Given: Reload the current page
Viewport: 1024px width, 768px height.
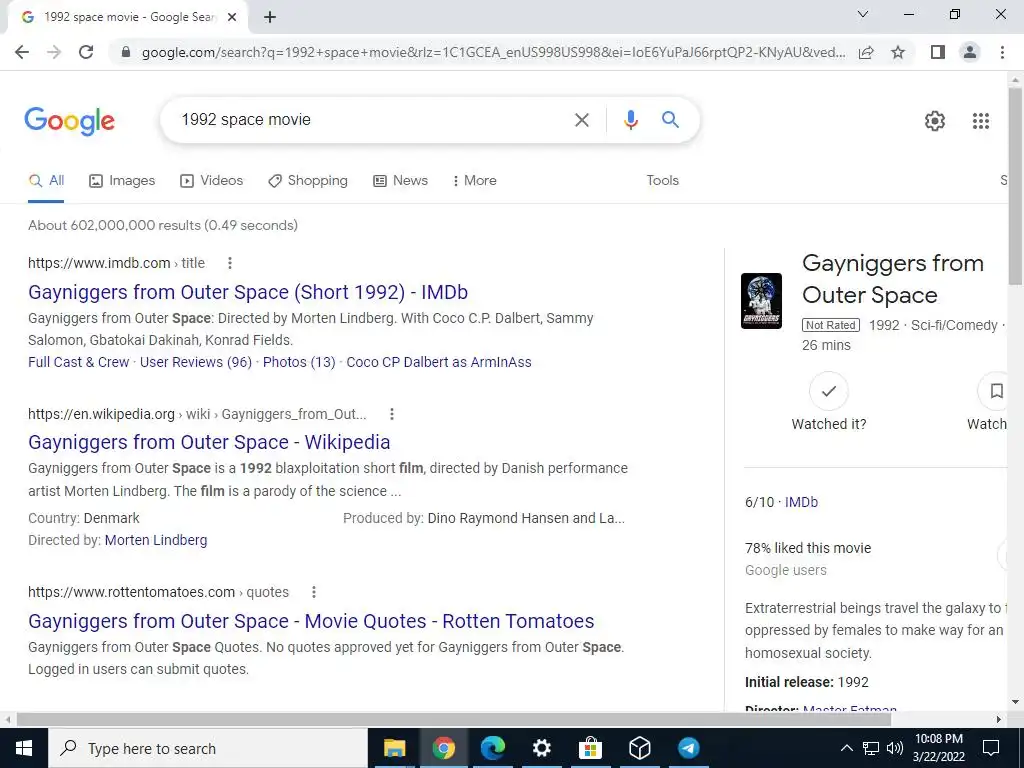Looking at the screenshot, I should pyautogui.click(x=86, y=52).
